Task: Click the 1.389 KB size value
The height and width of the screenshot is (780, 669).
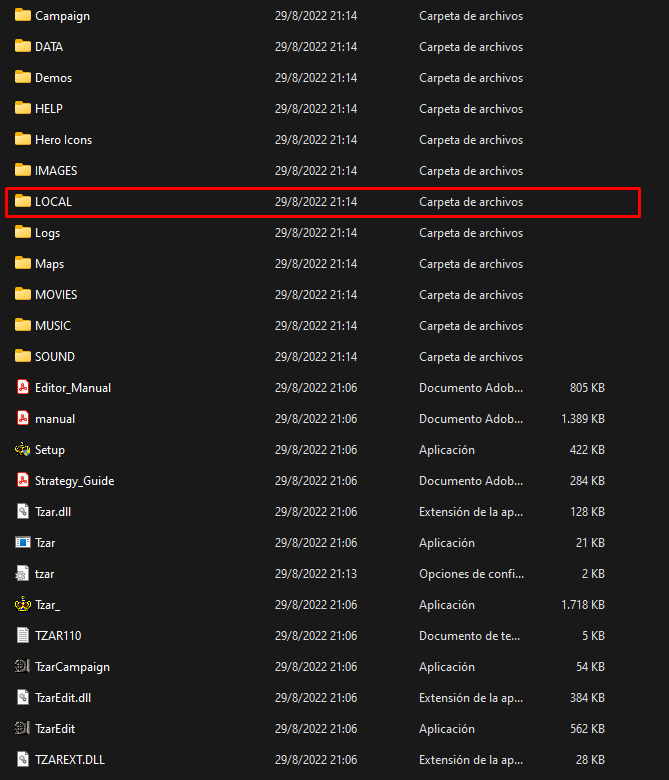Action: click(583, 419)
